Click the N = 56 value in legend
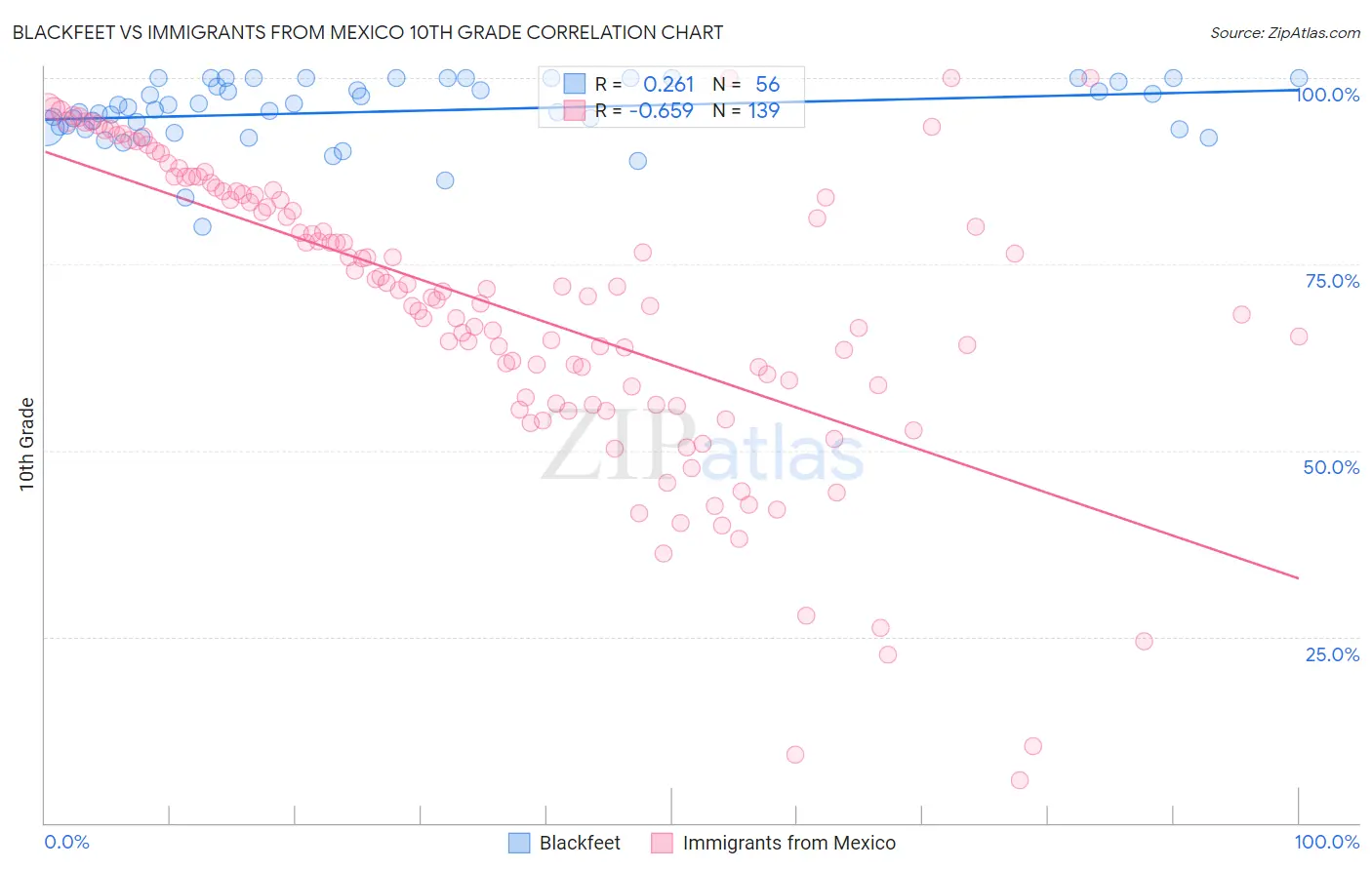The image size is (1372, 870). pos(747,84)
